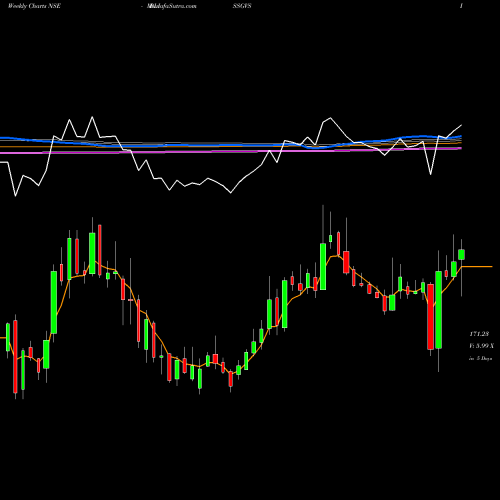500x500 pixels.
Task: Click the MunafaSutra.com label at top
Action: tap(172, 6)
